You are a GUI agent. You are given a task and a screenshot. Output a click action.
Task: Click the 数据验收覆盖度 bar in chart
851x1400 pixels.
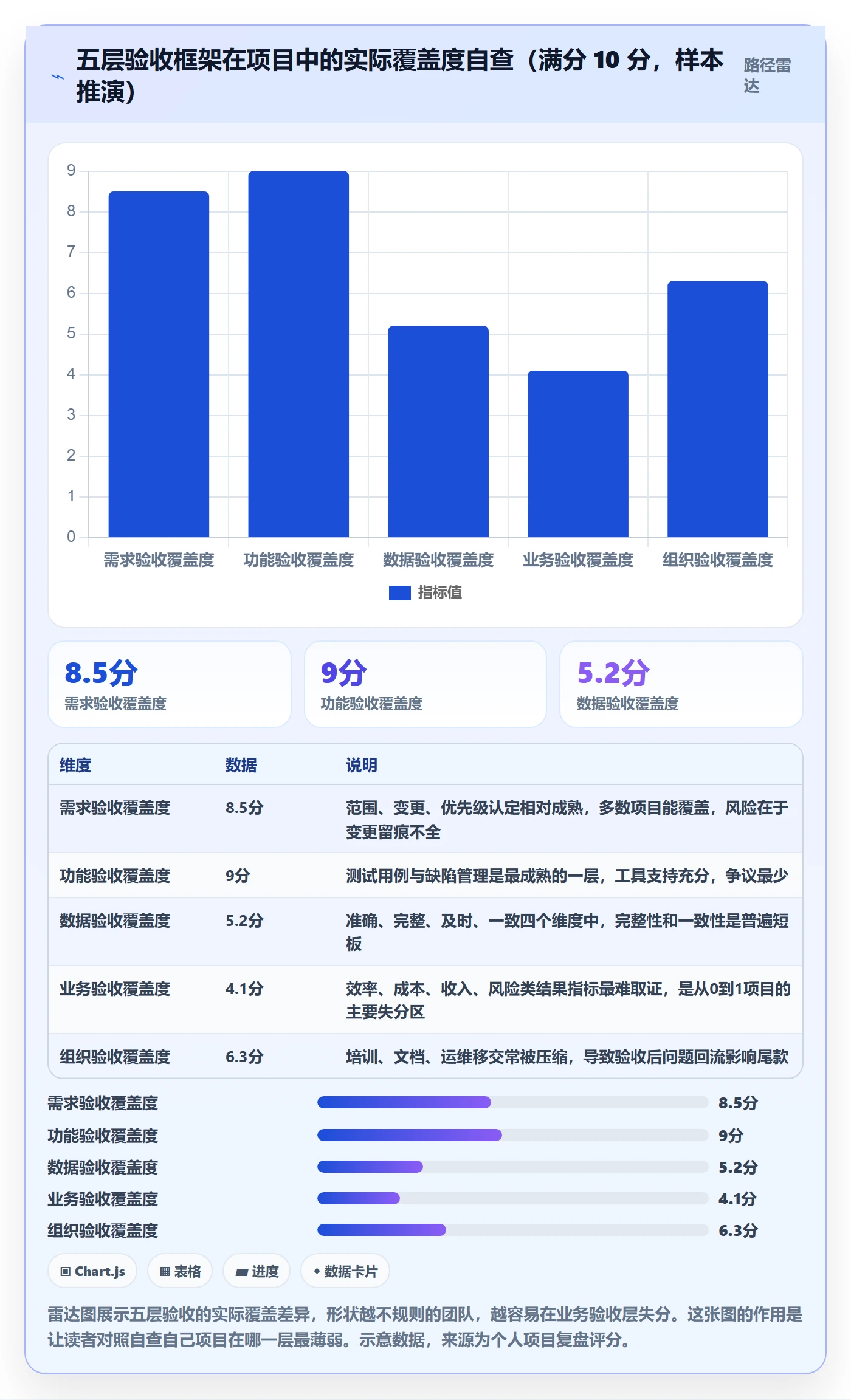pyautogui.click(x=438, y=431)
